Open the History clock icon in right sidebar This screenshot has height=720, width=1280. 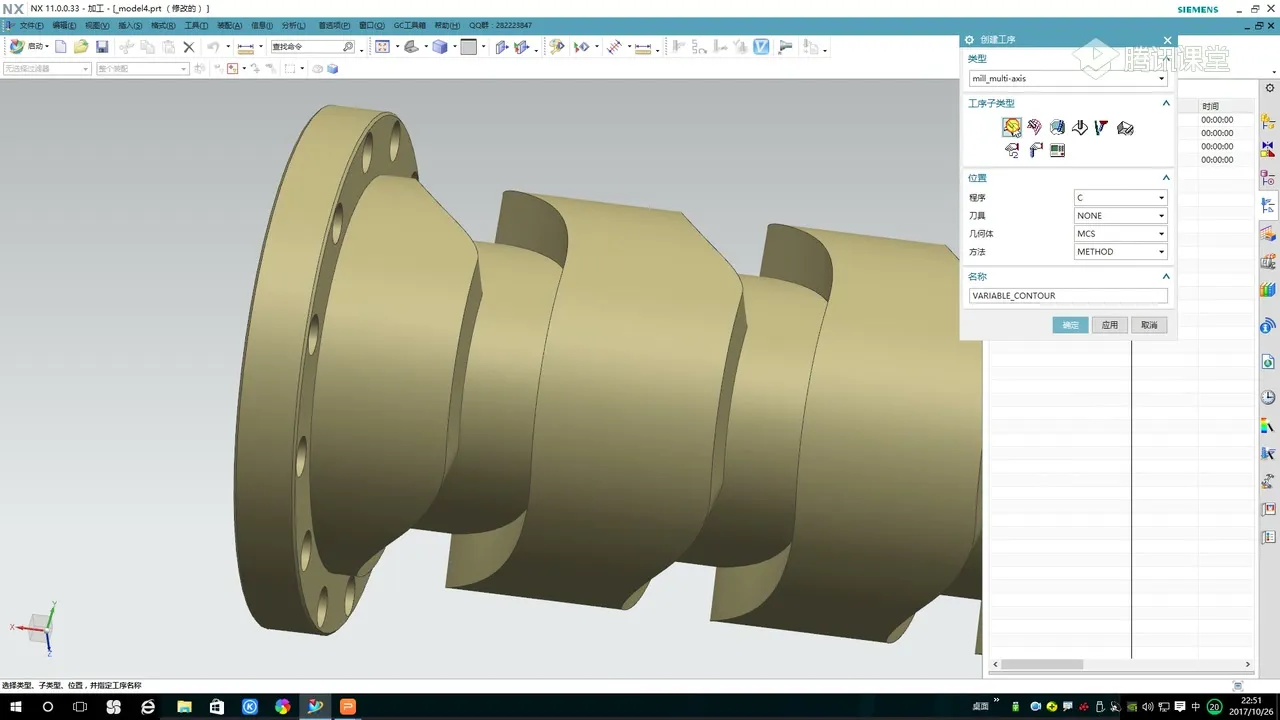(1268, 397)
